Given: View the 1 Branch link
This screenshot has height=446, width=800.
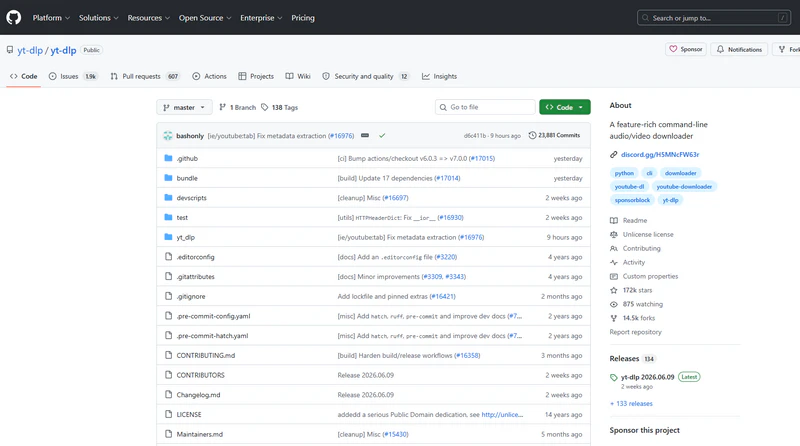Looking at the screenshot, I should [237, 107].
